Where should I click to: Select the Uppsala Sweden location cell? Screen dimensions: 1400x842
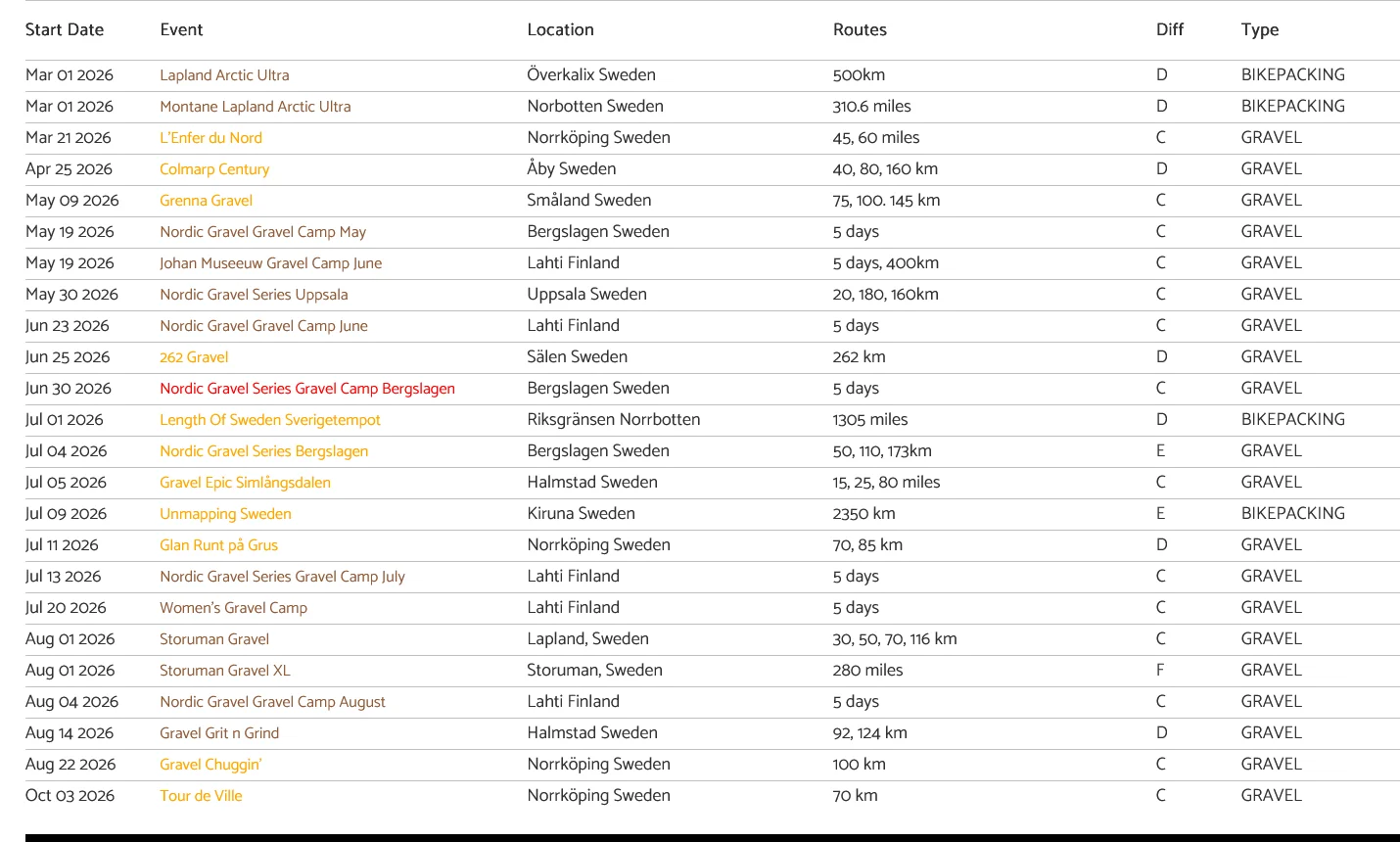[x=586, y=295]
